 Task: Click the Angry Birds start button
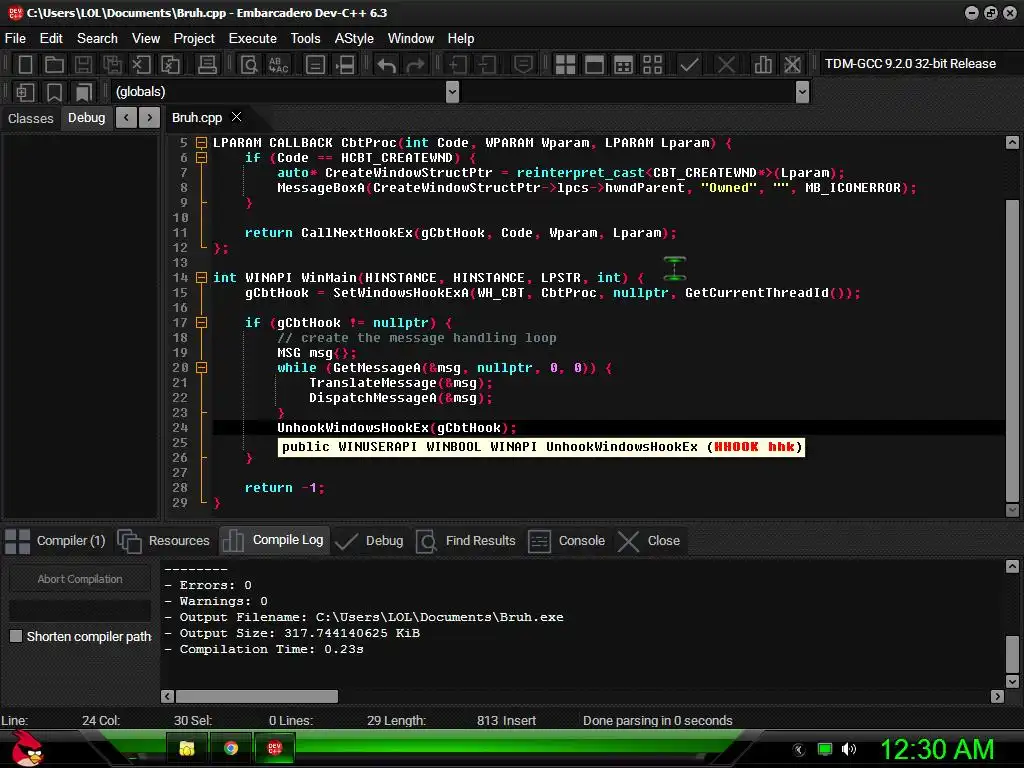click(26, 748)
